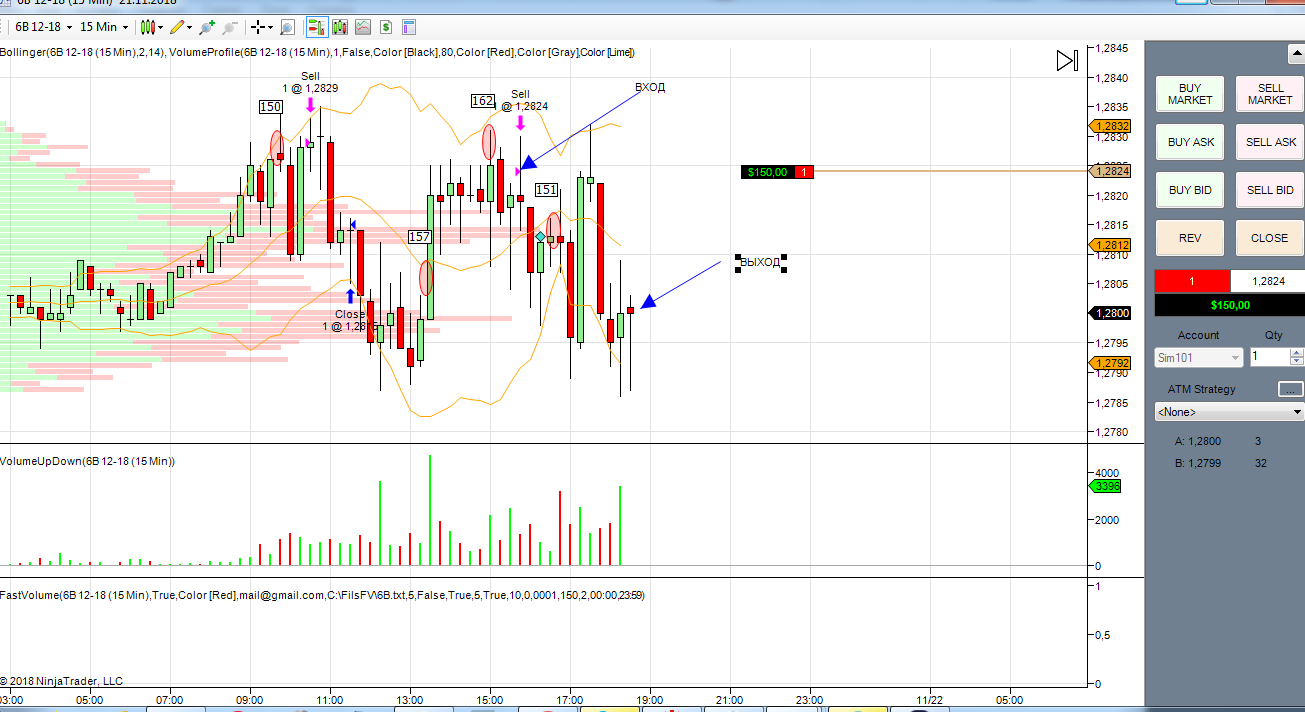Click the 1,2800 current price marker
Screen dimensions: 1305x712
click(x=1110, y=313)
